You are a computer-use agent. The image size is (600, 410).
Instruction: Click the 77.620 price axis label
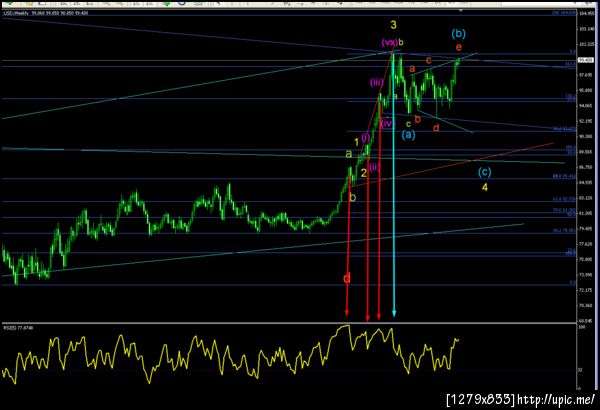586,244
